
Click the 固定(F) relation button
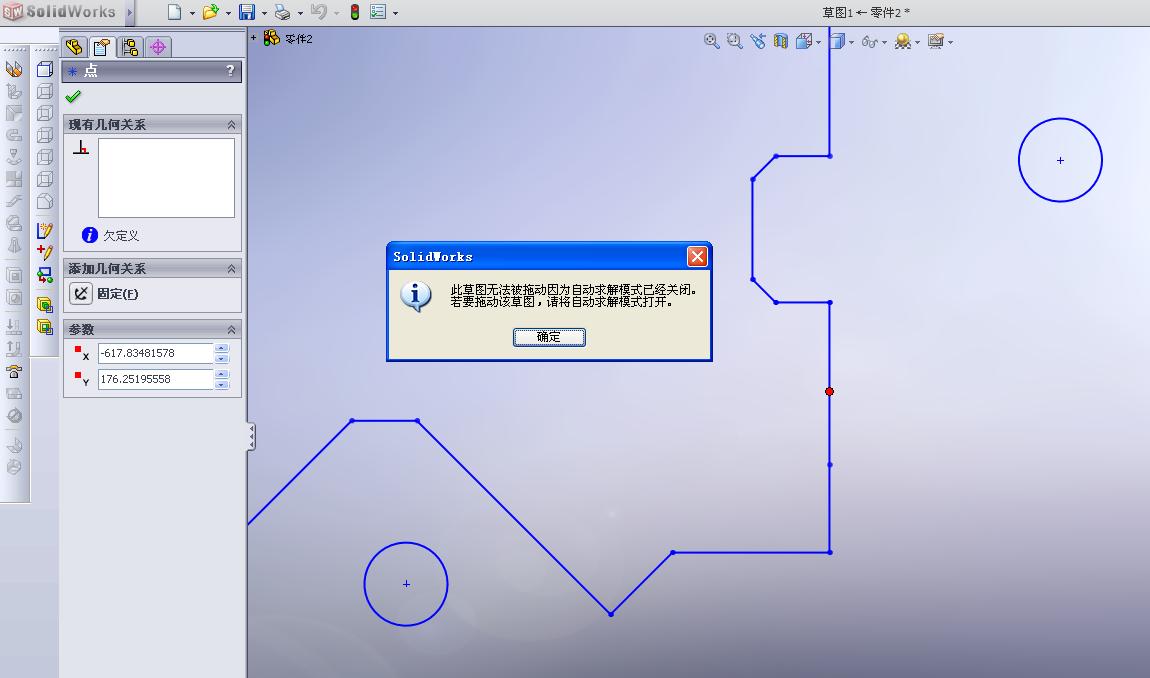click(81, 294)
